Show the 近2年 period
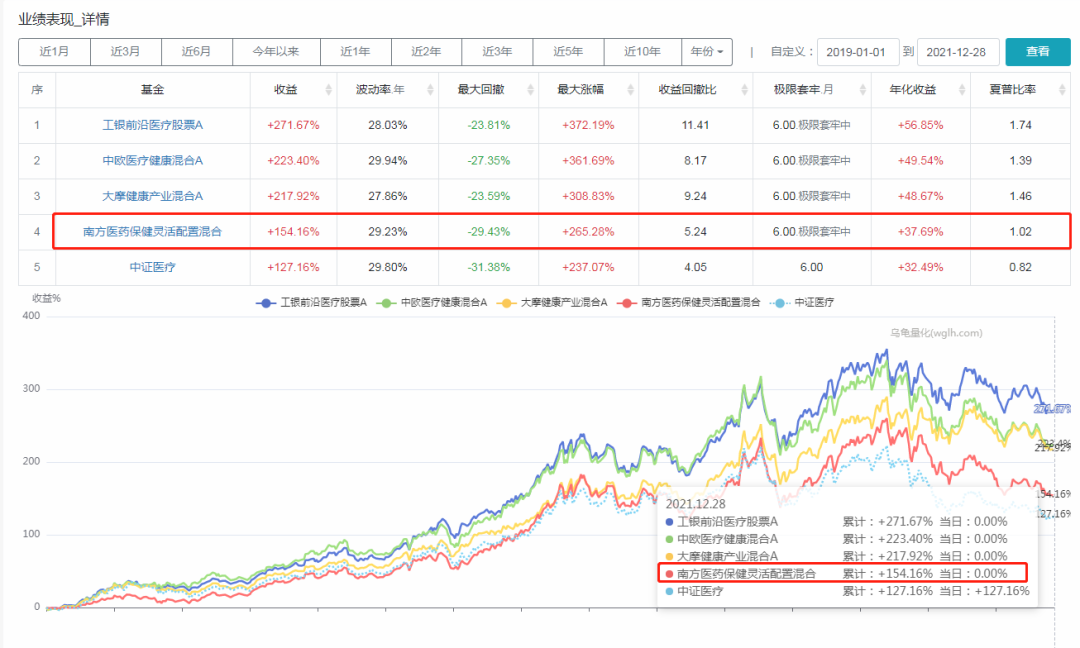1080x648 pixels. 426,52
